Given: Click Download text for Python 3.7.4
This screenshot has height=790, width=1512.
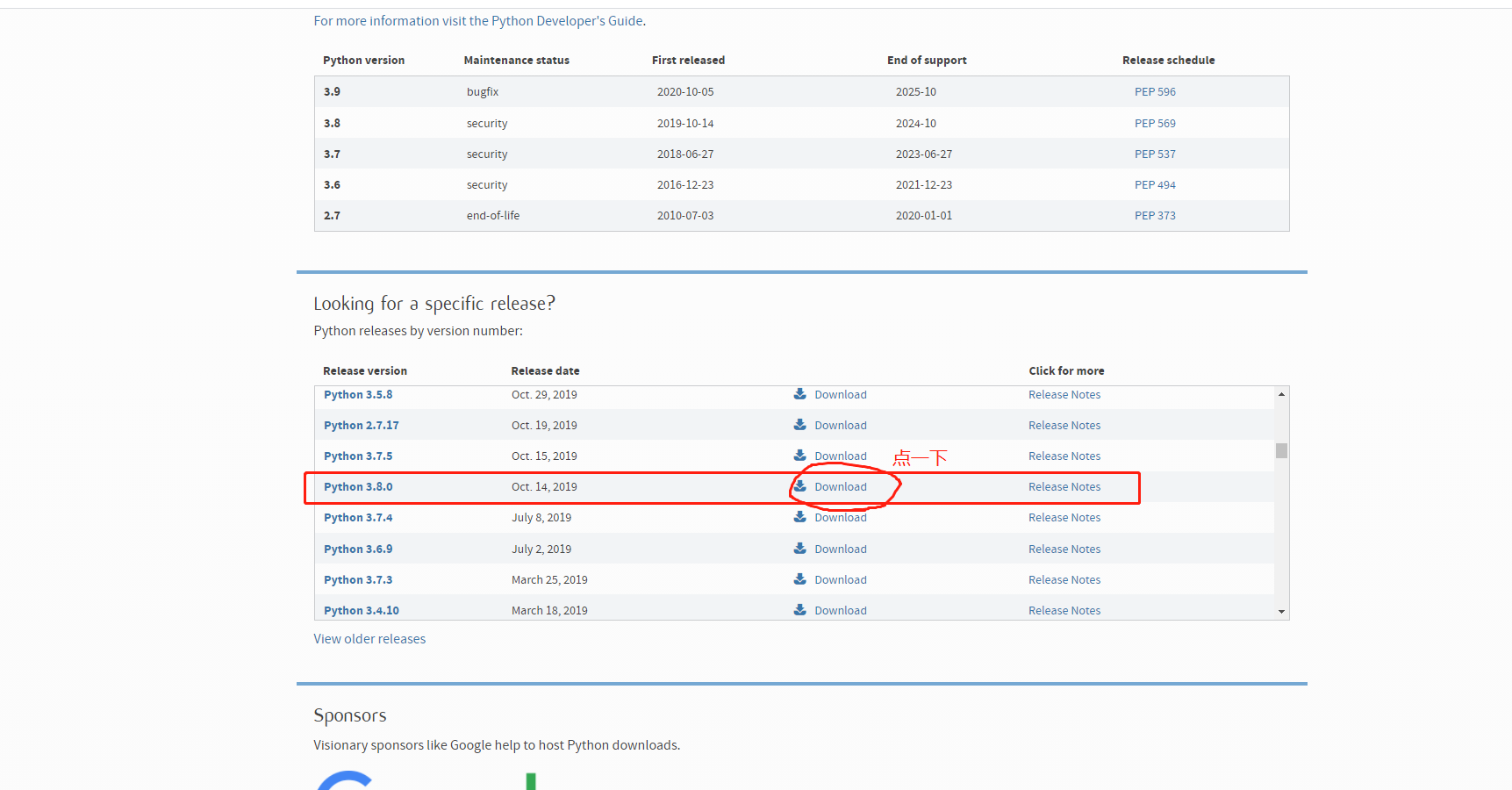Looking at the screenshot, I should 841,517.
